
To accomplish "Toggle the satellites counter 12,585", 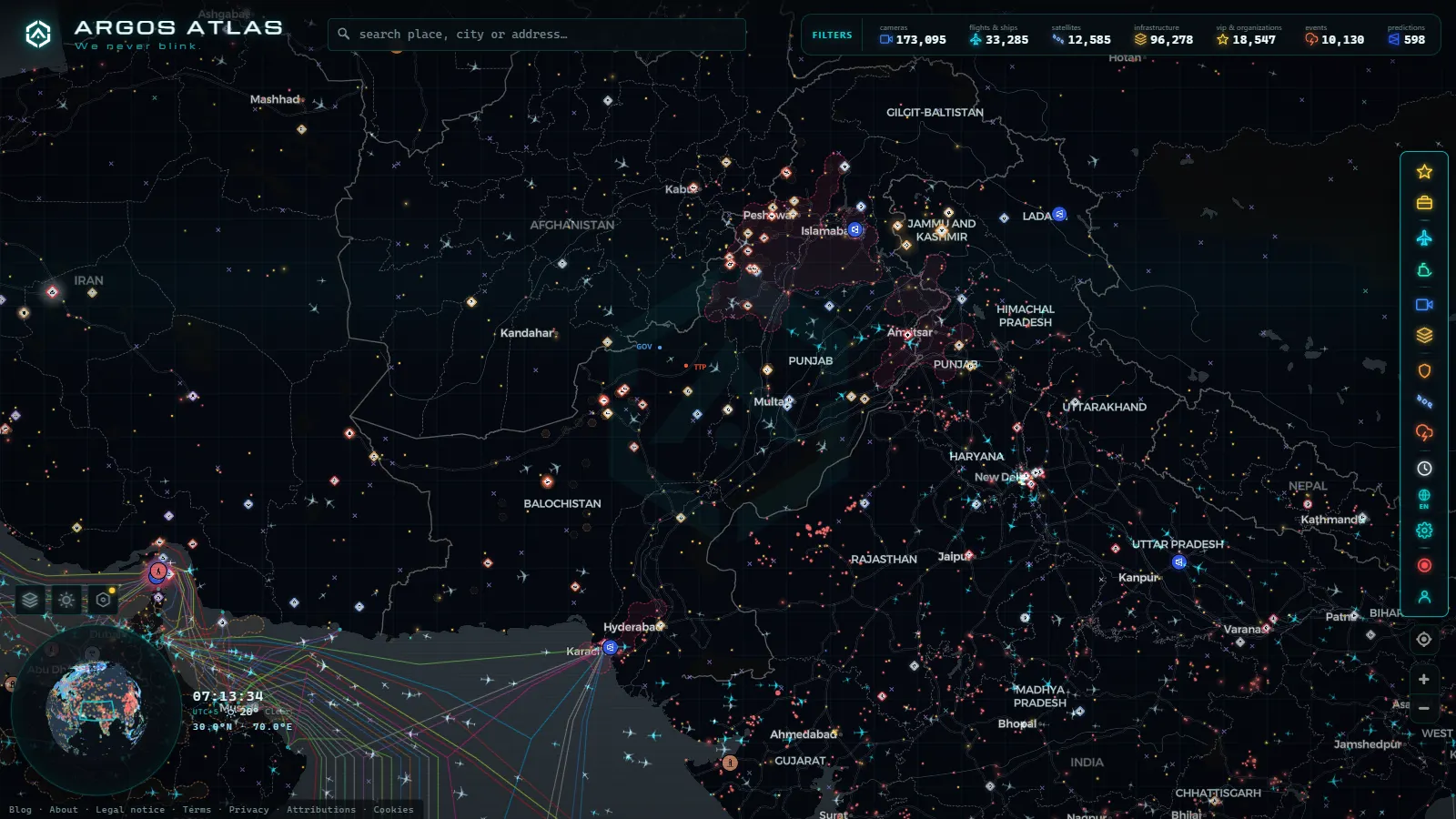I will click(x=1081, y=35).
